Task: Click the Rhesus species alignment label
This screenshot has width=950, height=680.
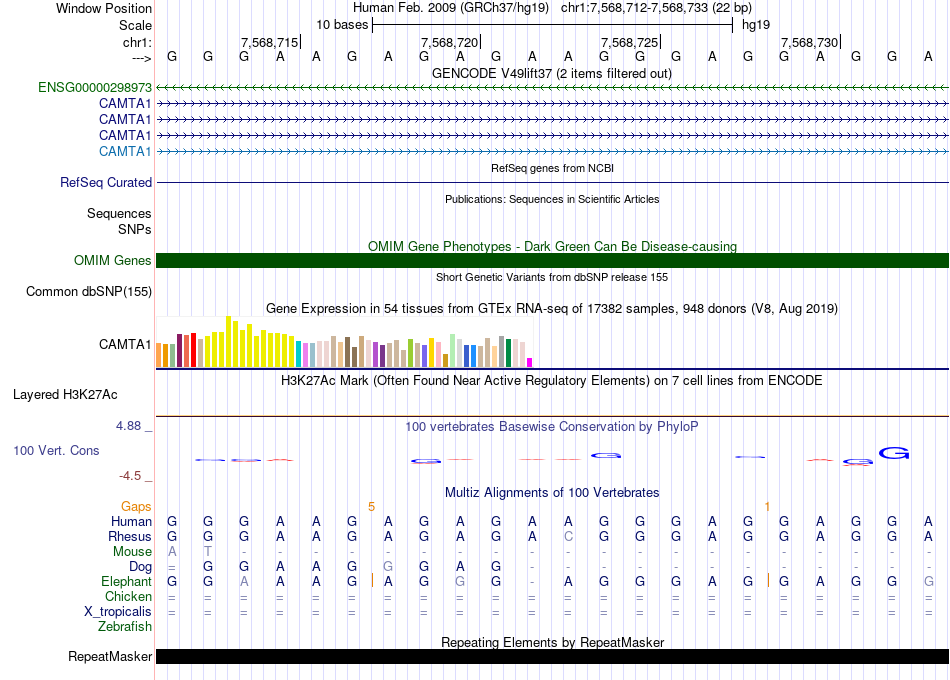Action: pos(129,537)
